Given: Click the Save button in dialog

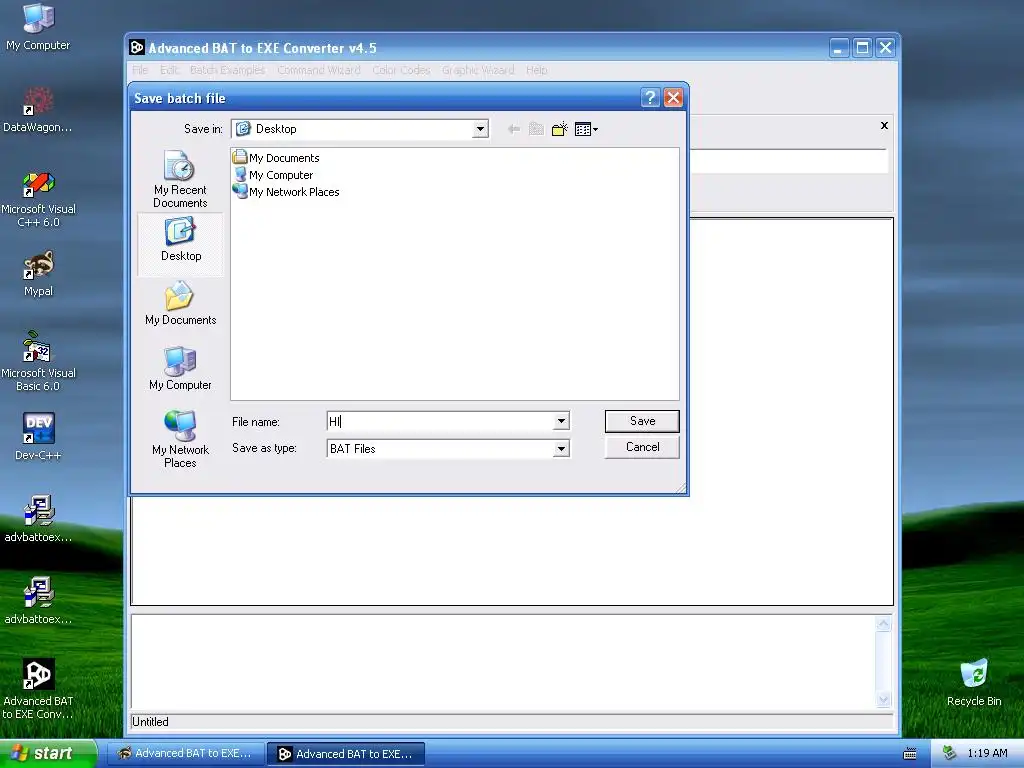Looking at the screenshot, I should point(642,421).
